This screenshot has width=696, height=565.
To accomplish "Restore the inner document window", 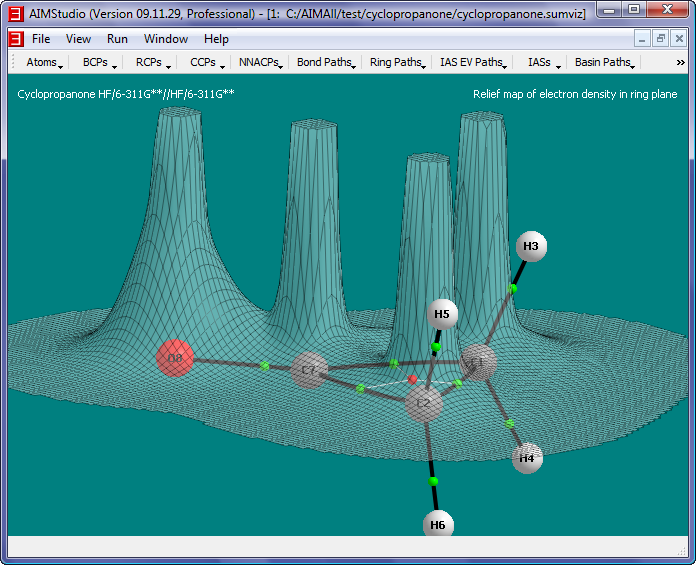I will coord(661,39).
